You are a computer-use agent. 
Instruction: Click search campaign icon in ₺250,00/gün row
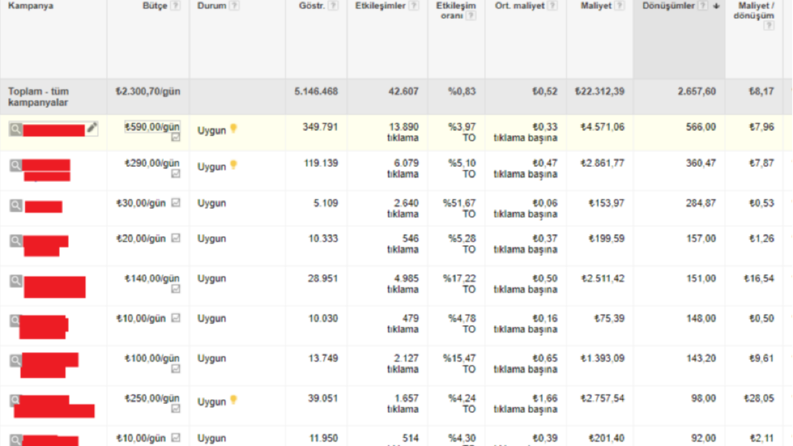click(16, 400)
